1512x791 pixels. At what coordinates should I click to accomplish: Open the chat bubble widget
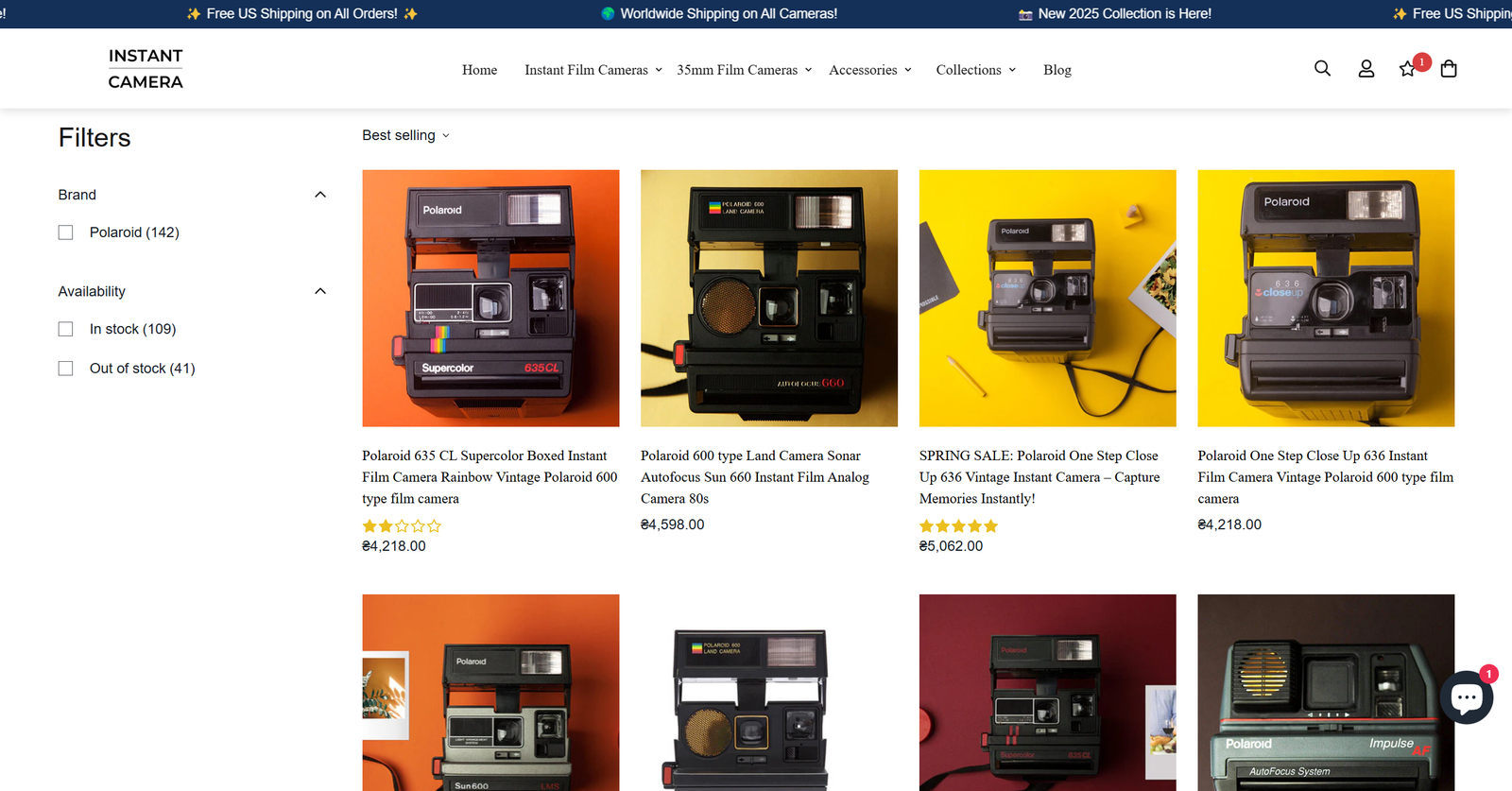(x=1466, y=697)
